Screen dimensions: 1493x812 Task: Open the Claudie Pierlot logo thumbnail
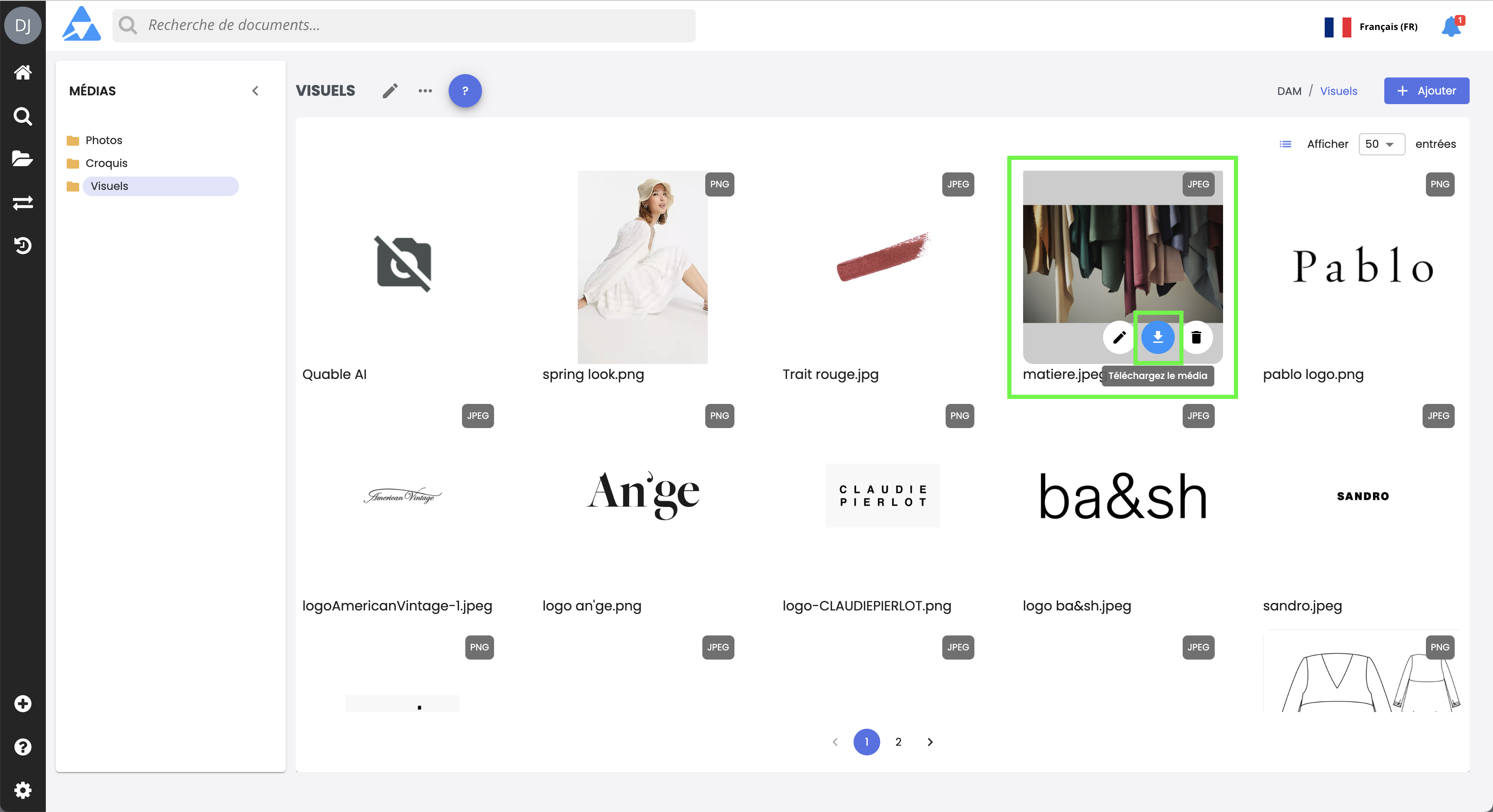tap(883, 496)
